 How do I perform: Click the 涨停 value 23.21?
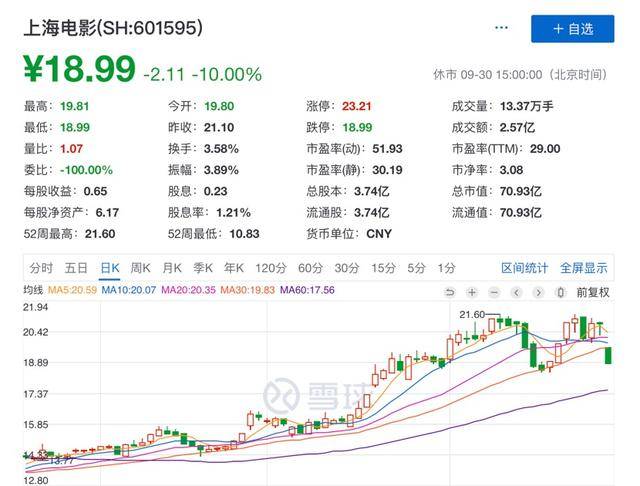(x=356, y=106)
